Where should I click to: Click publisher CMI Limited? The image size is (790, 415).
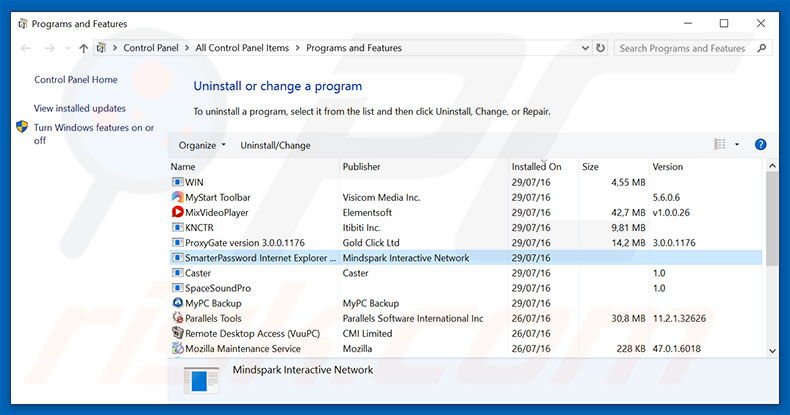(367, 333)
